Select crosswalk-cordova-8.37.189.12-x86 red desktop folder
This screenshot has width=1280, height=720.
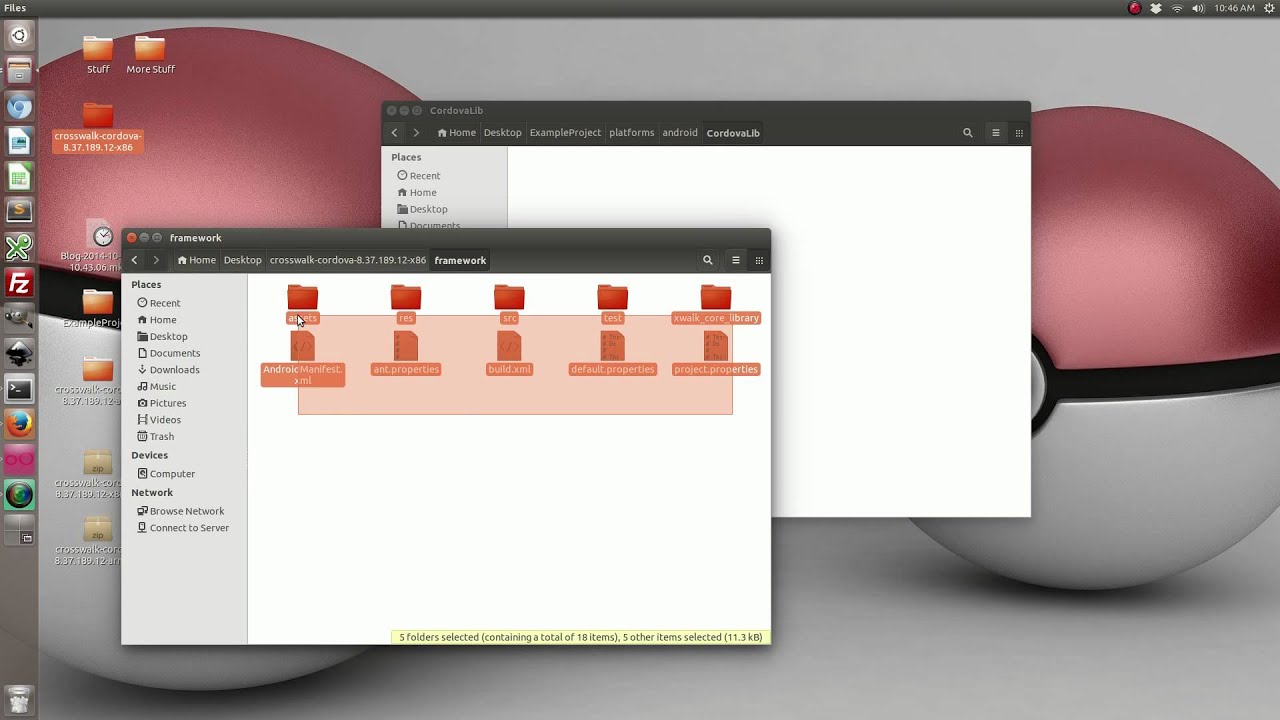98,127
